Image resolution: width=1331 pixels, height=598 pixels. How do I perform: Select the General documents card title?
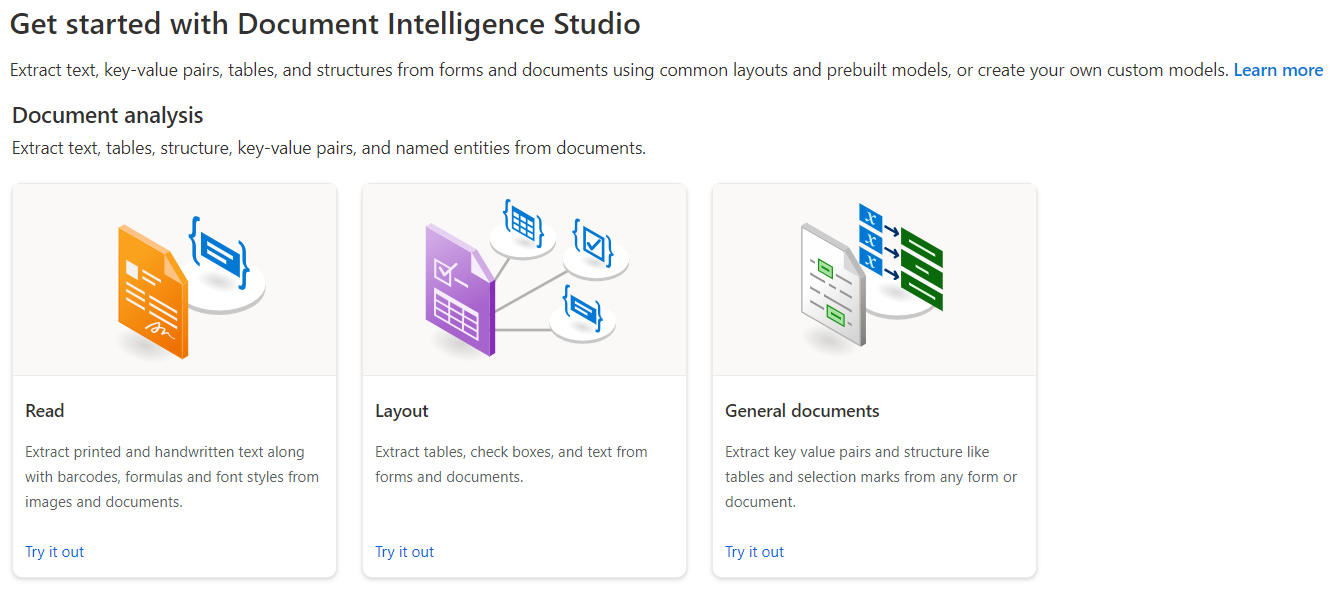tap(802, 411)
